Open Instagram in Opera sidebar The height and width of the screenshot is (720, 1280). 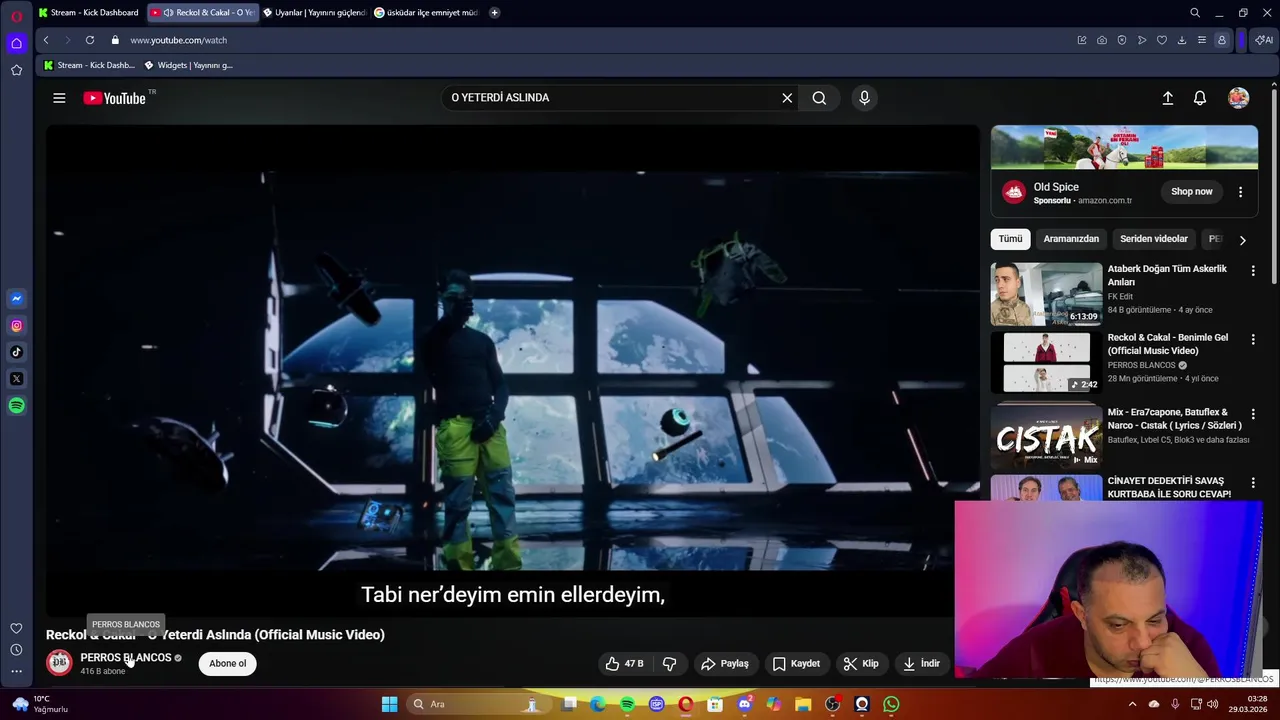[16, 325]
